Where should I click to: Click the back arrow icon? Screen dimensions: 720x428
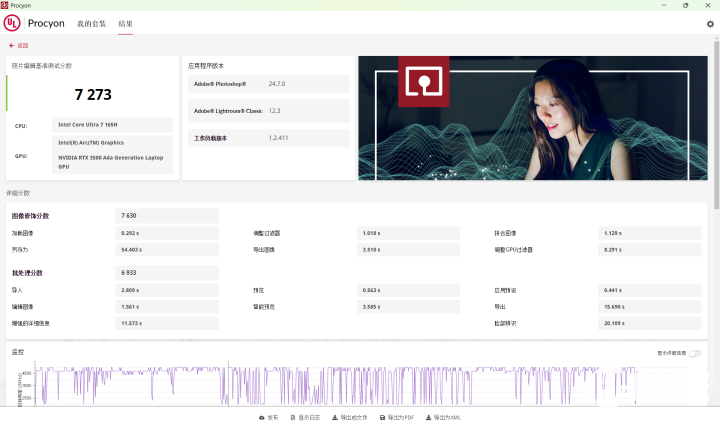point(12,45)
